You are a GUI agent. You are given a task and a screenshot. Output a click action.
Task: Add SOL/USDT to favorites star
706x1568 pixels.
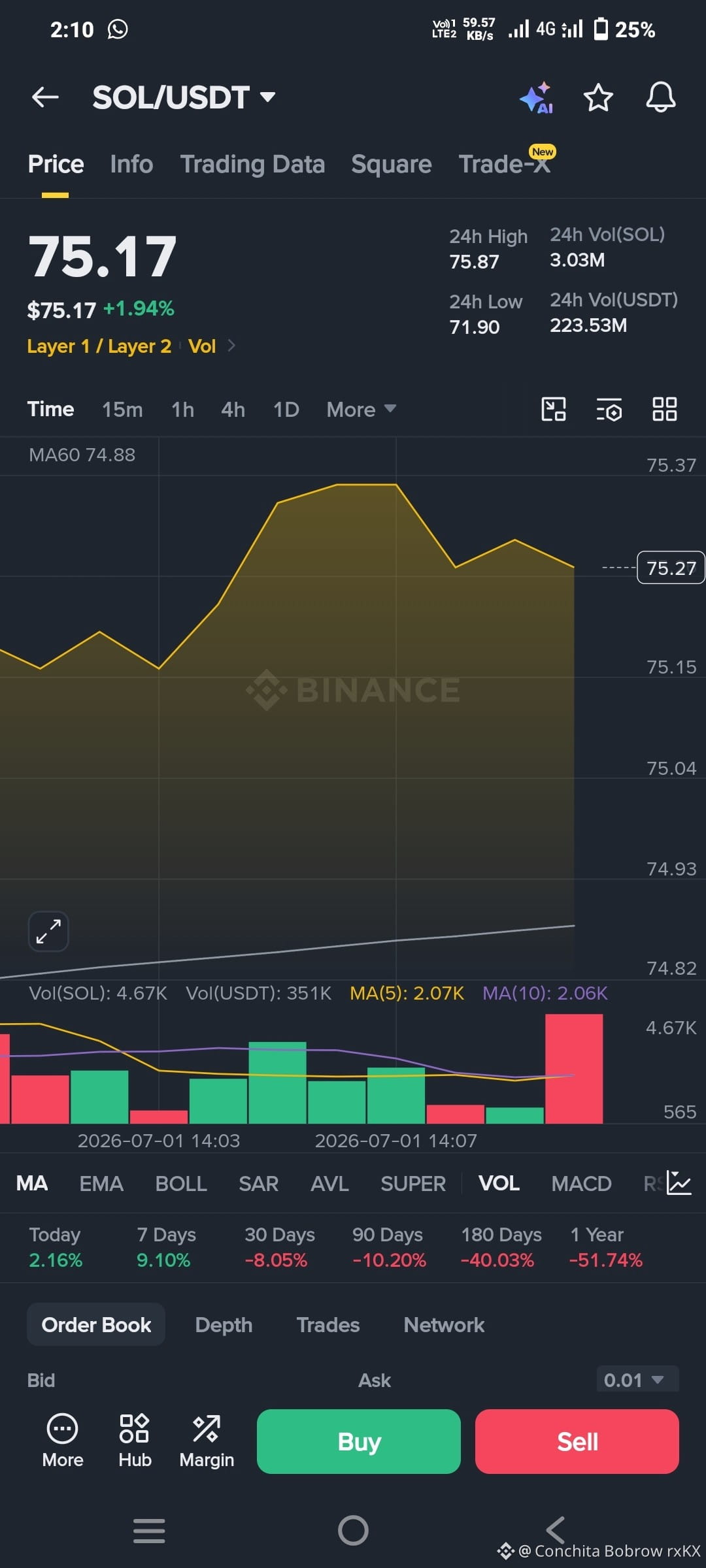click(598, 98)
